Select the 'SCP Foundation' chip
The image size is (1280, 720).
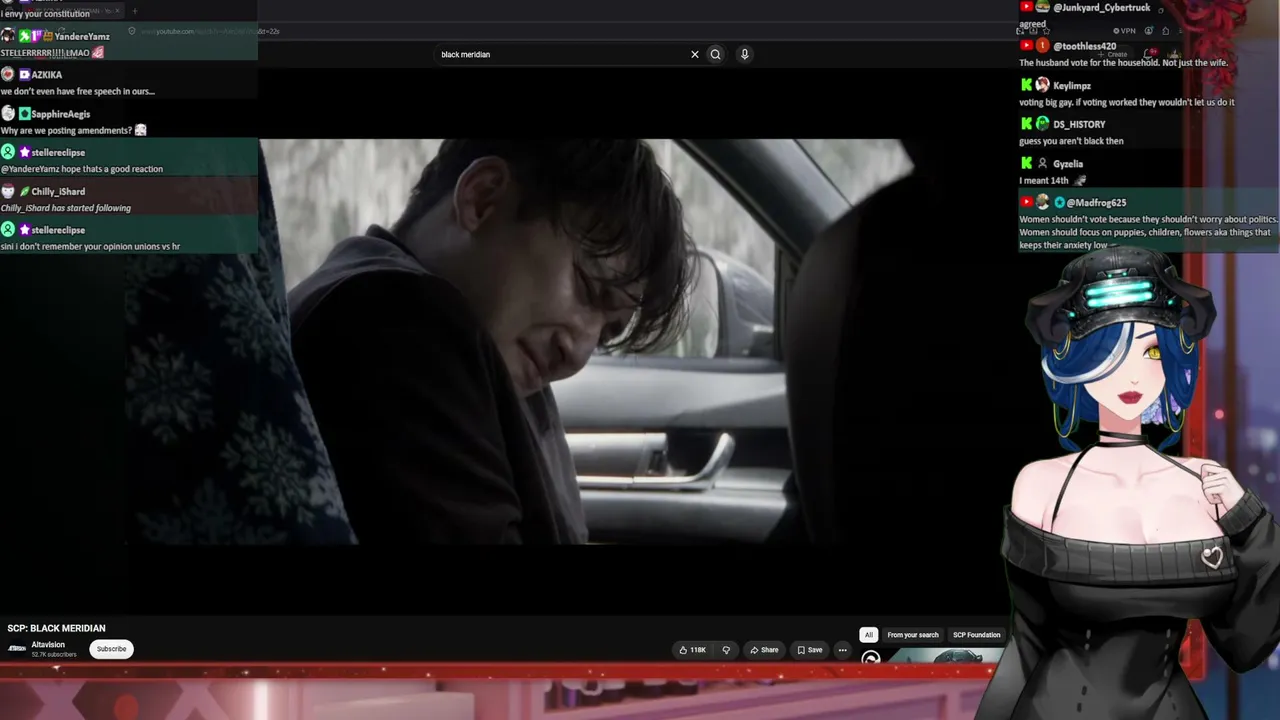976,635
